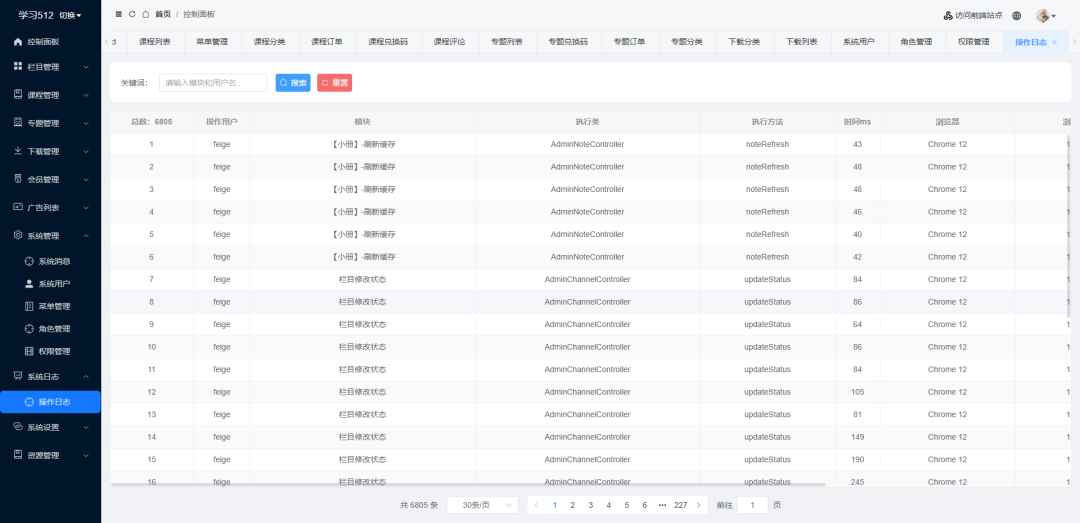Image resolution: width=1080 pixels, height=523 pixels.
Task: Click the blue 搜索 button
Action: [x=293, y=83]
